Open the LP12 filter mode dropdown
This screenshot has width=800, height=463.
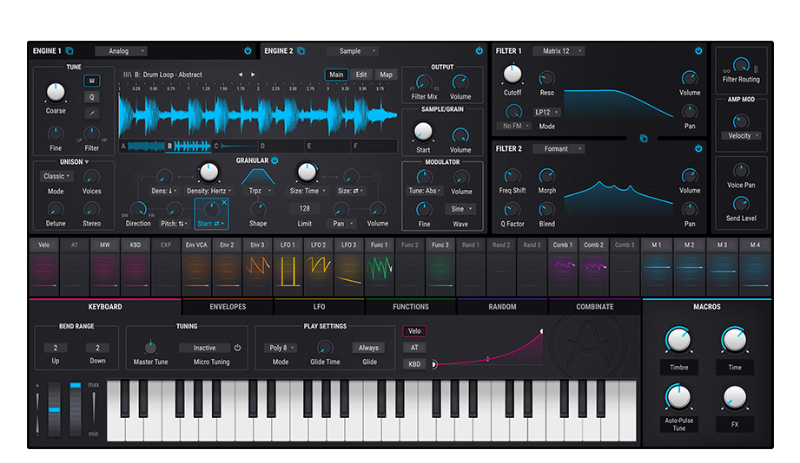tap(547, 112)
